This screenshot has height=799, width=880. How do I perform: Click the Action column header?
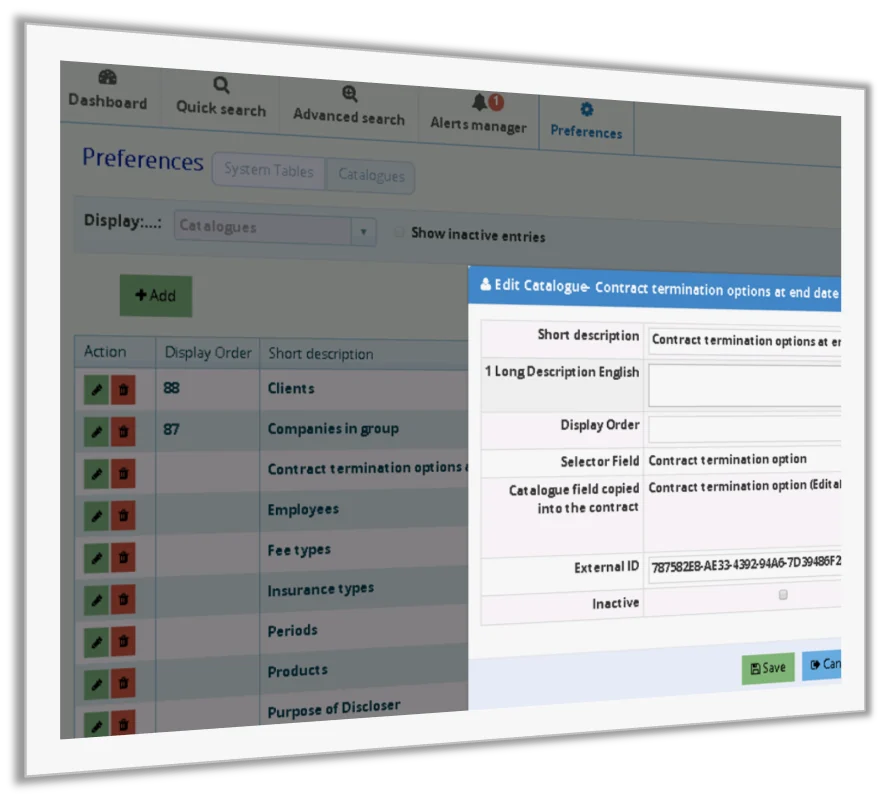(x=105, y=352)
